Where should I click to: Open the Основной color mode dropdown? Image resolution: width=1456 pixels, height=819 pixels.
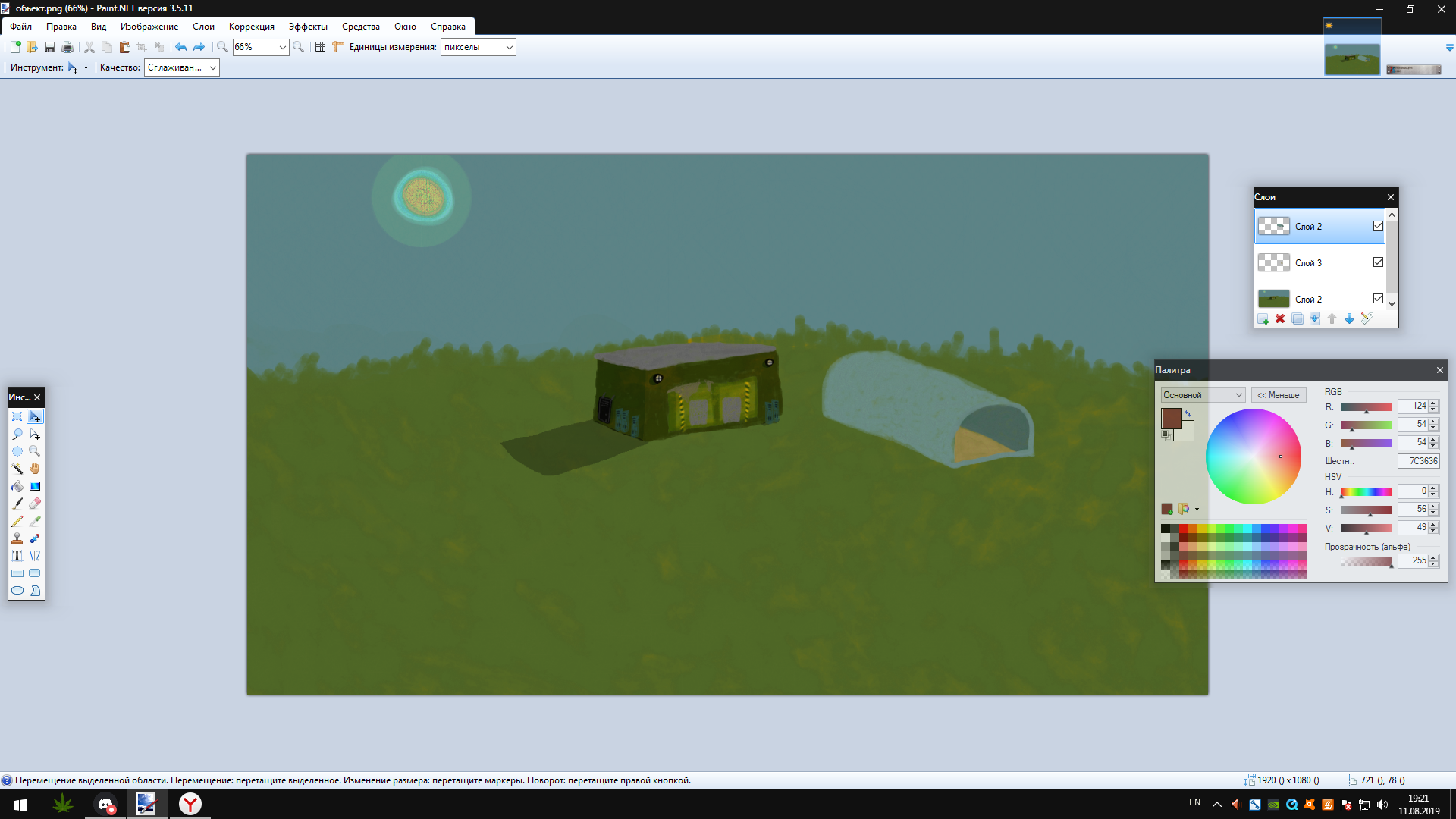(x=1203, y=395)
